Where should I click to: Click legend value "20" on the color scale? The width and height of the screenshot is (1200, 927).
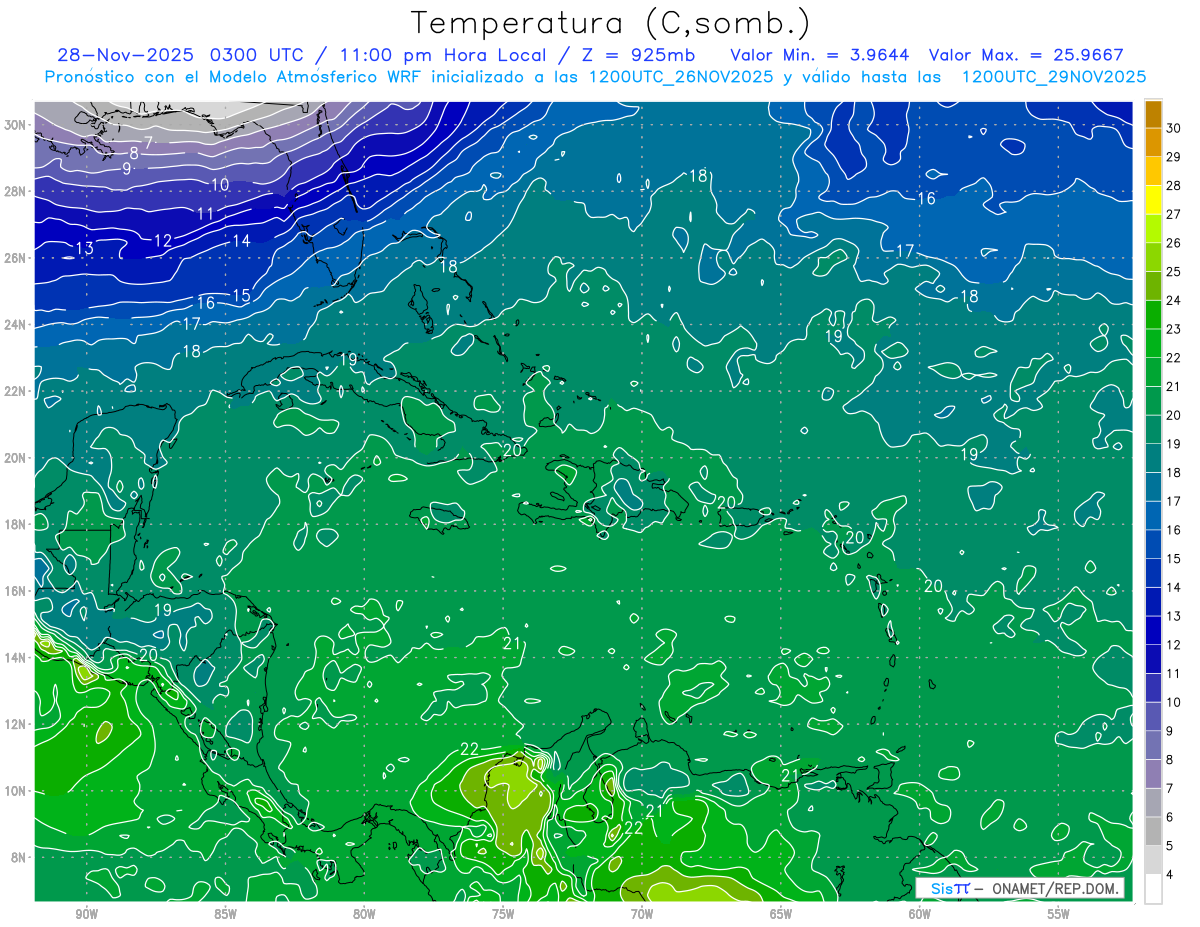point(1174,415)
